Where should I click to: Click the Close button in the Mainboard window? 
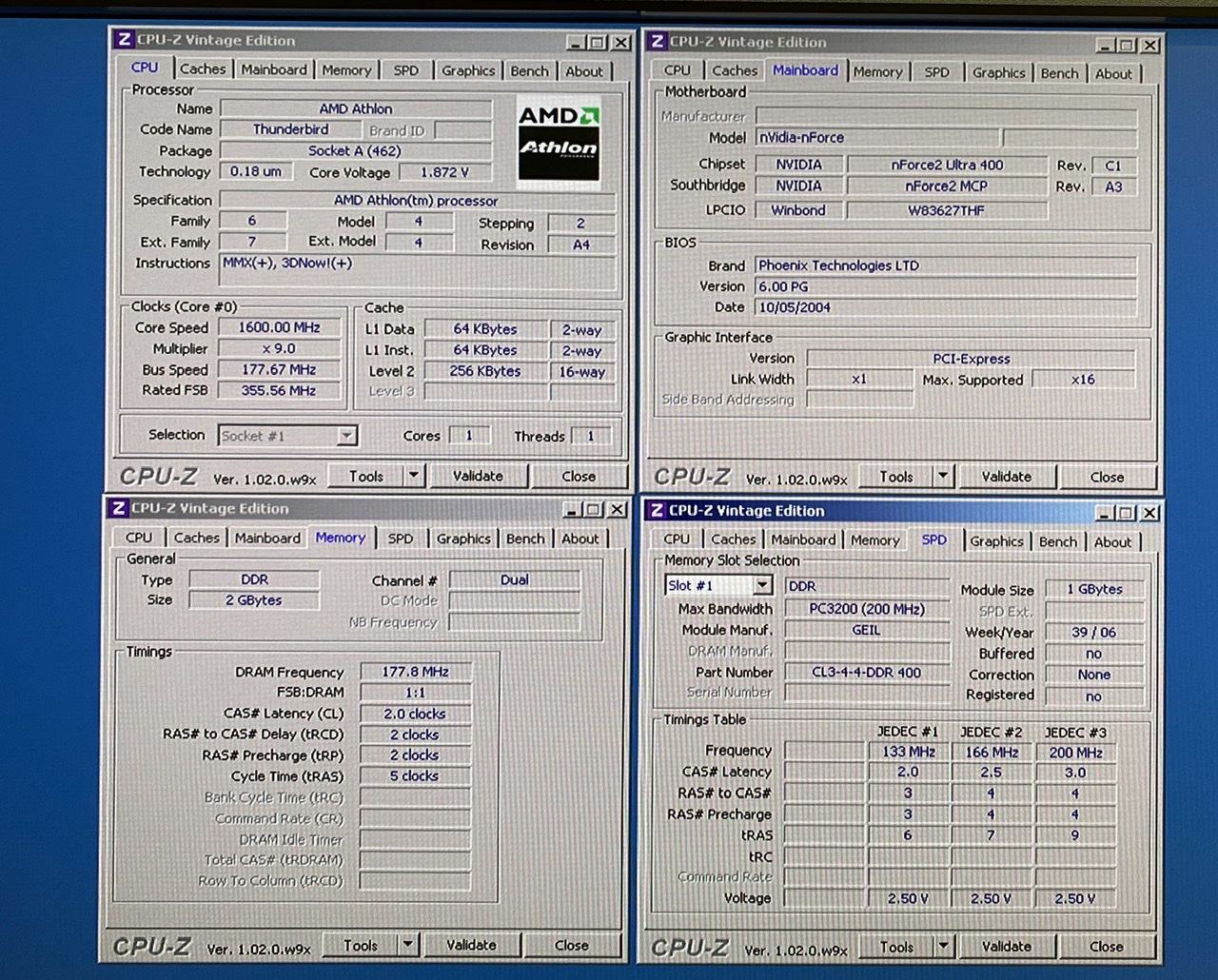pos(1107,478)
